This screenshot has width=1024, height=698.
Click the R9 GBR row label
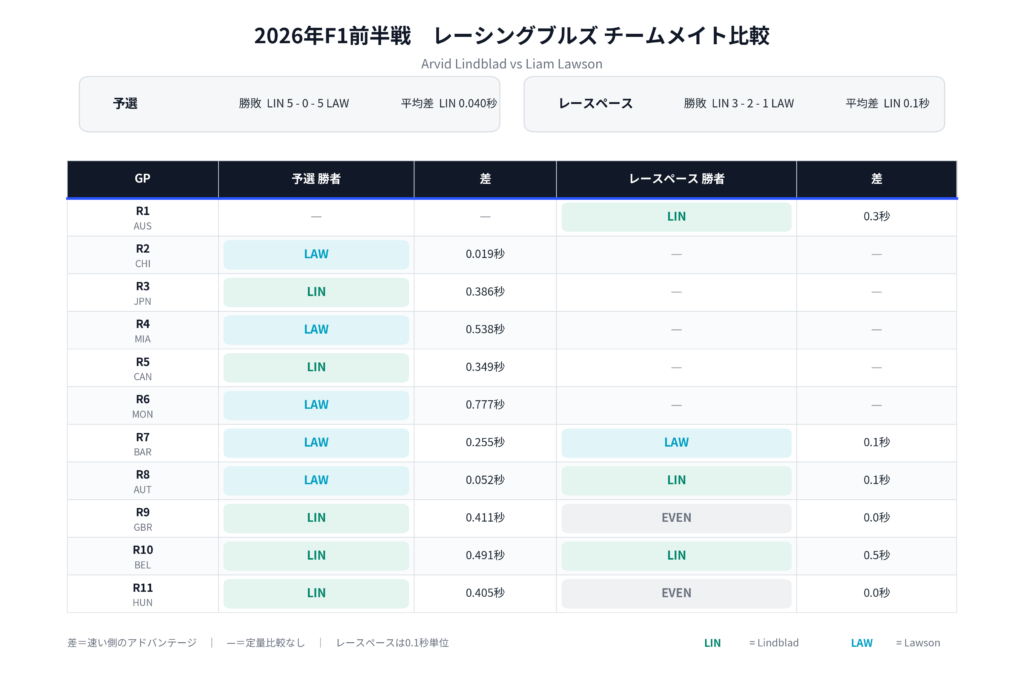(142, 519)
